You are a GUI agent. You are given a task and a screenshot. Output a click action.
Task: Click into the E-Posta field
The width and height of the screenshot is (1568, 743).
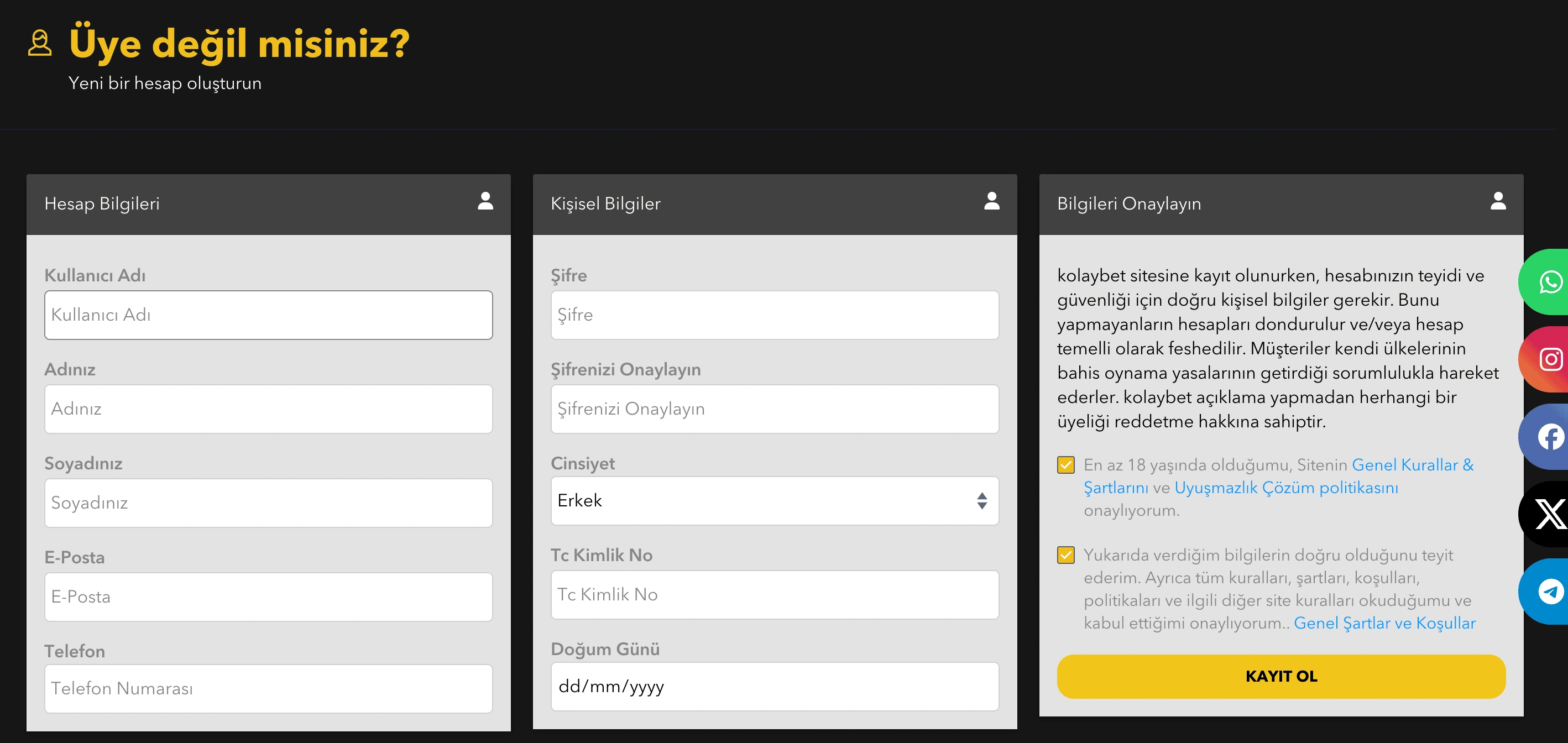[269, 597]
